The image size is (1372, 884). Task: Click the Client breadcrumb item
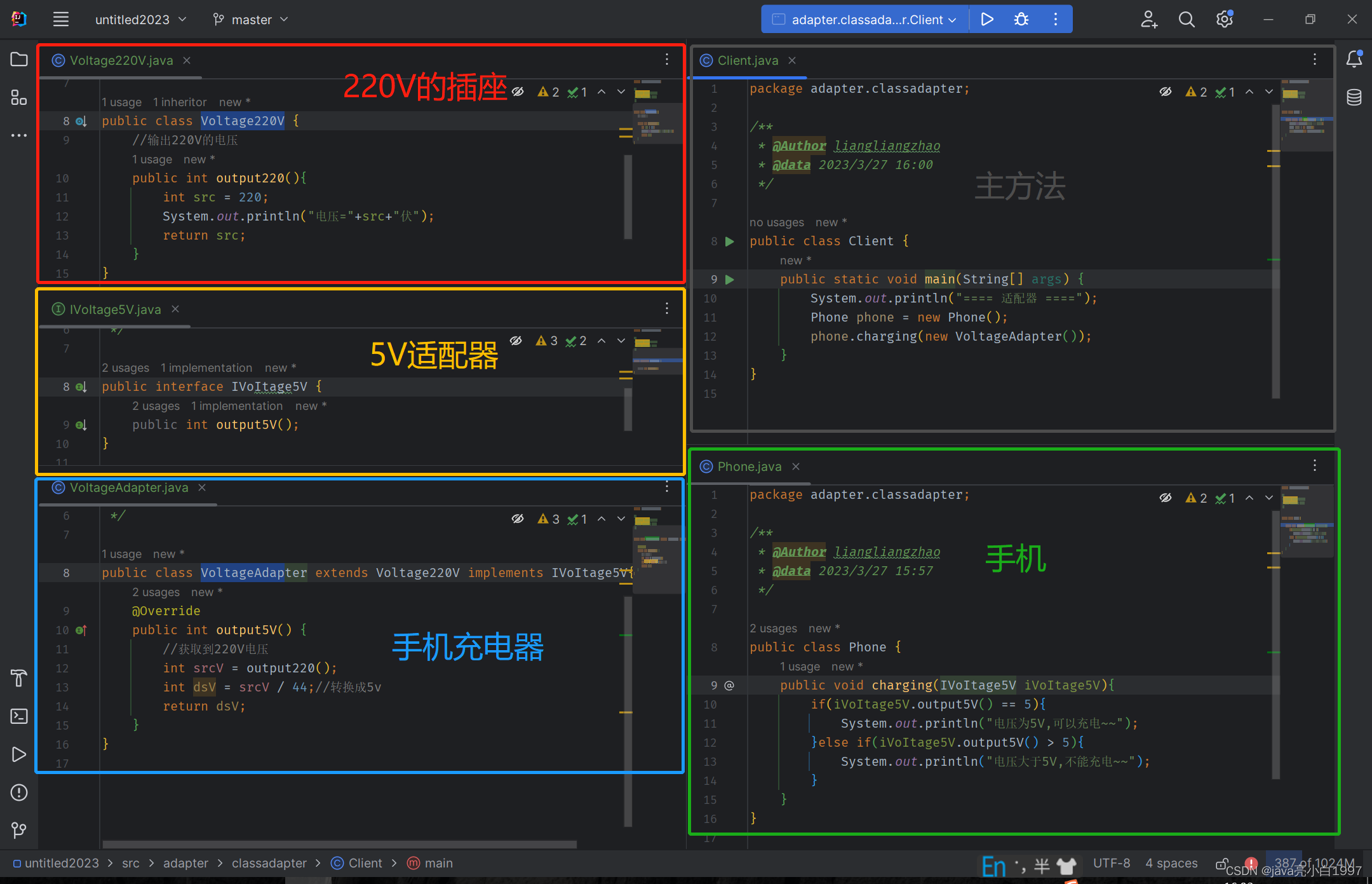pyautogui.click(x=356, y=863)
